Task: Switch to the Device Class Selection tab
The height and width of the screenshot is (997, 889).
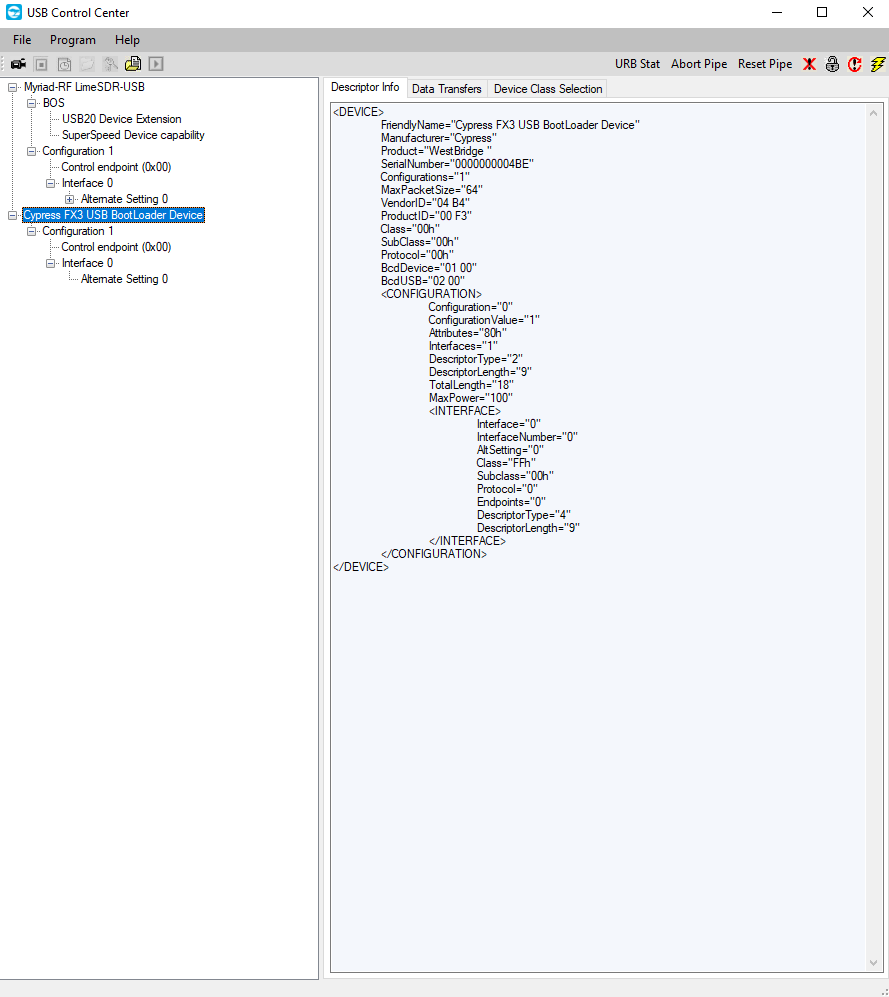Action: [x=548, y=89]
